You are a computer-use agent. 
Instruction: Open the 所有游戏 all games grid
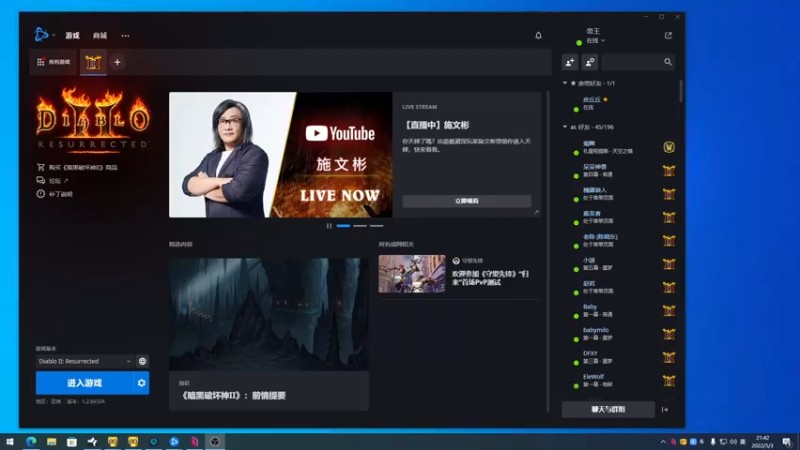tap(54, 62)
